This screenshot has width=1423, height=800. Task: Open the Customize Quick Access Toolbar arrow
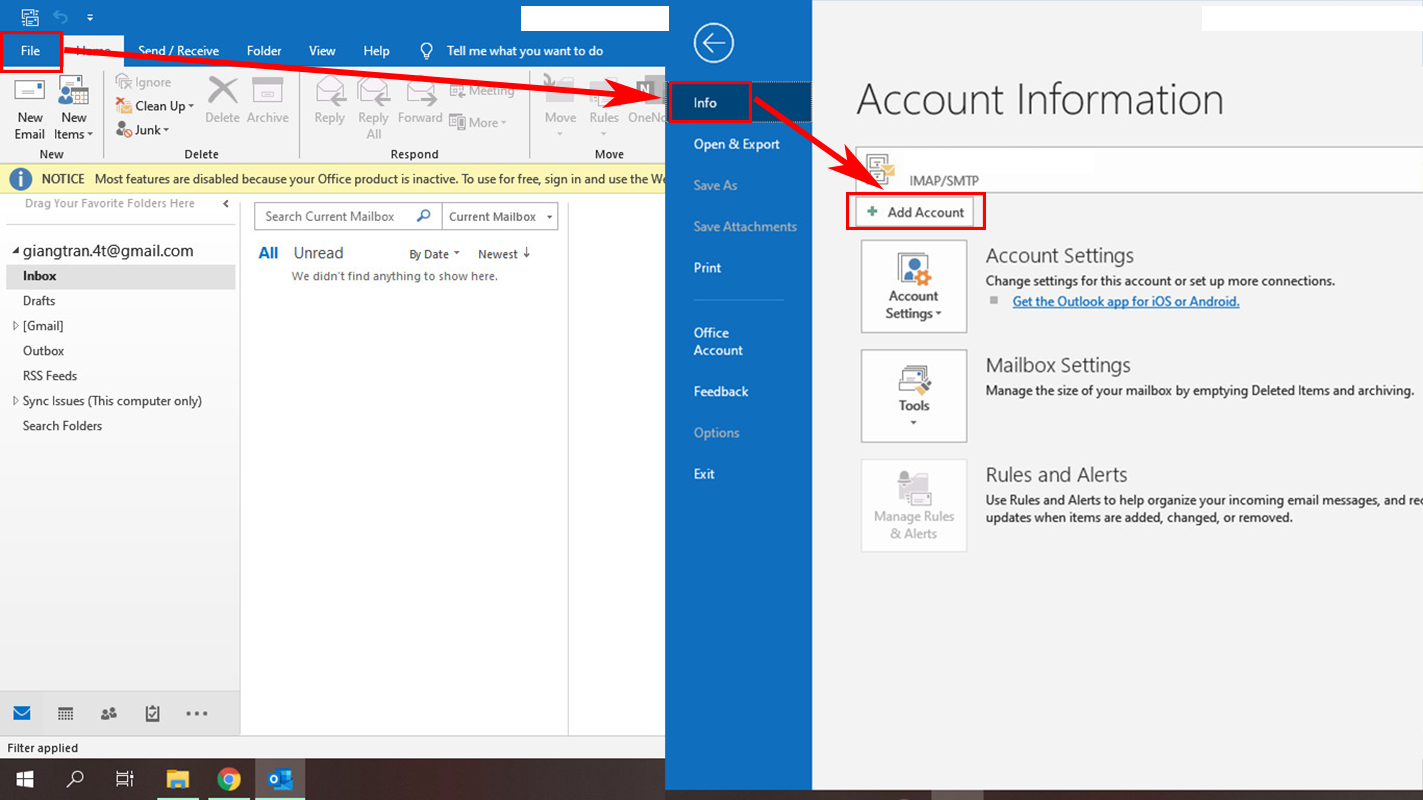click(x=90, y=17)
